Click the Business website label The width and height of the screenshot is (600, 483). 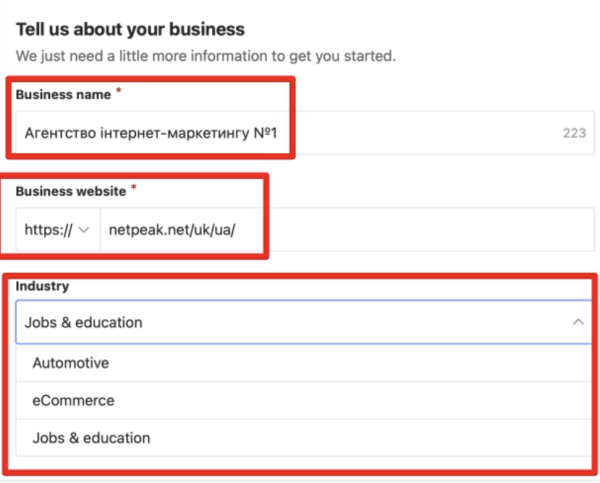click(x=71, y=191)
